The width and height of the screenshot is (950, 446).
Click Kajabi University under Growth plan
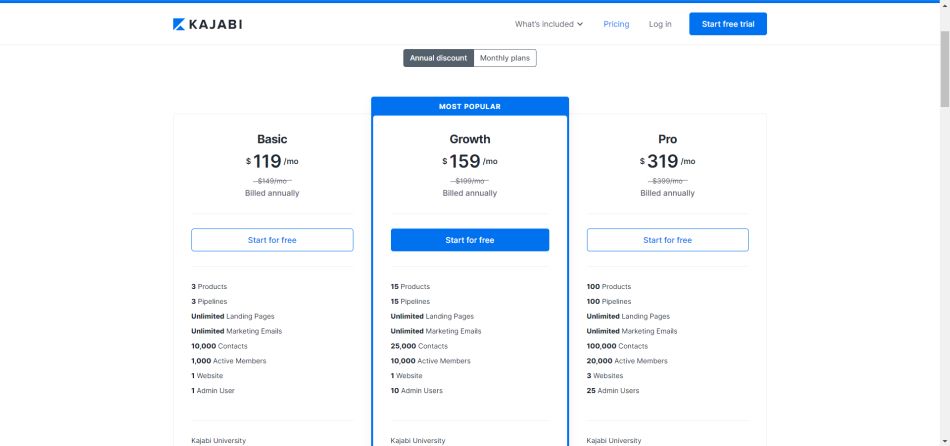(417, 441)
